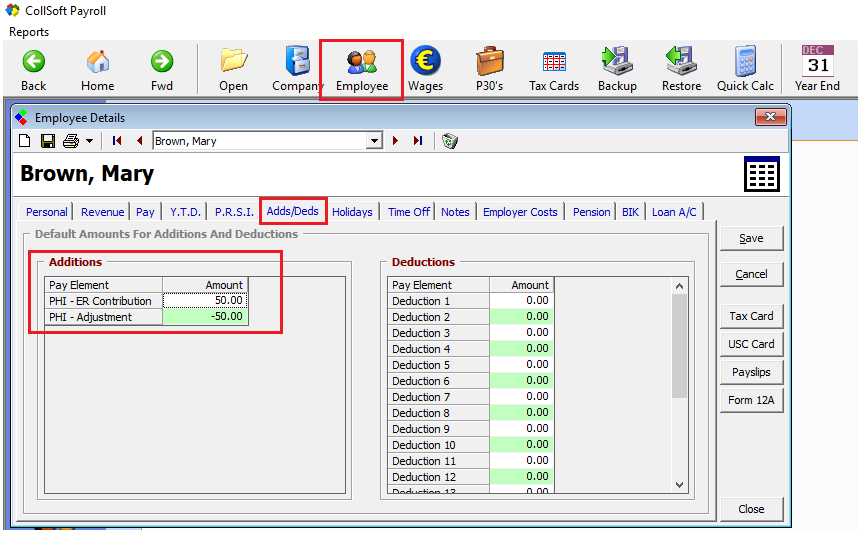The width and height of the screenshot is (862, 542).
Task: Open the Reports menu
Action: point(29,32)
